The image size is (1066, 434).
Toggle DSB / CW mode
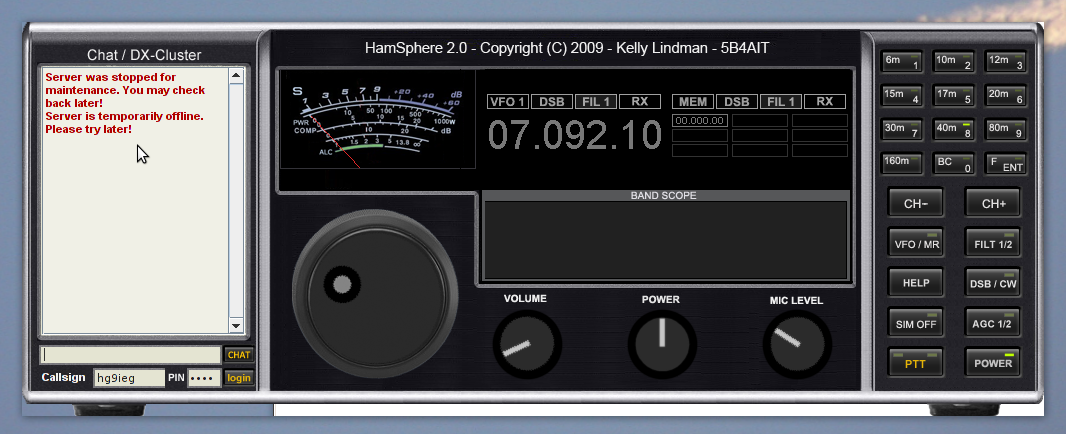[x=993, y=282]
